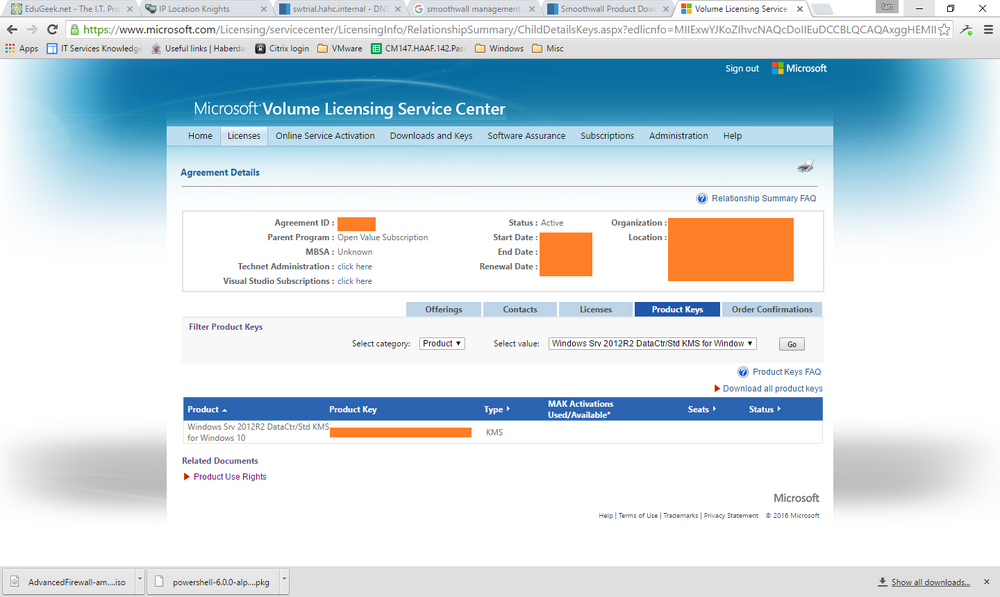Click Visual Studio Subscriptions click here link
Screen dimensions: 1000x597
(355, 281)
